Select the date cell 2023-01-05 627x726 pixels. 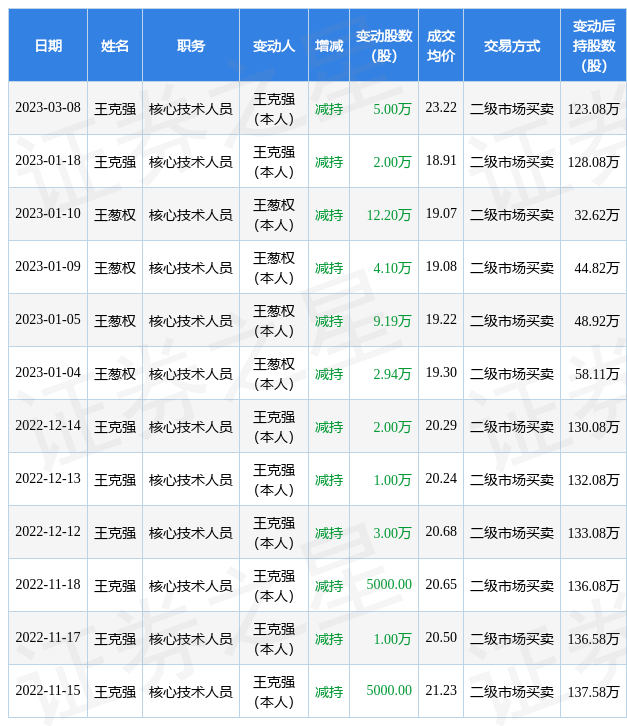click(48, 319)
